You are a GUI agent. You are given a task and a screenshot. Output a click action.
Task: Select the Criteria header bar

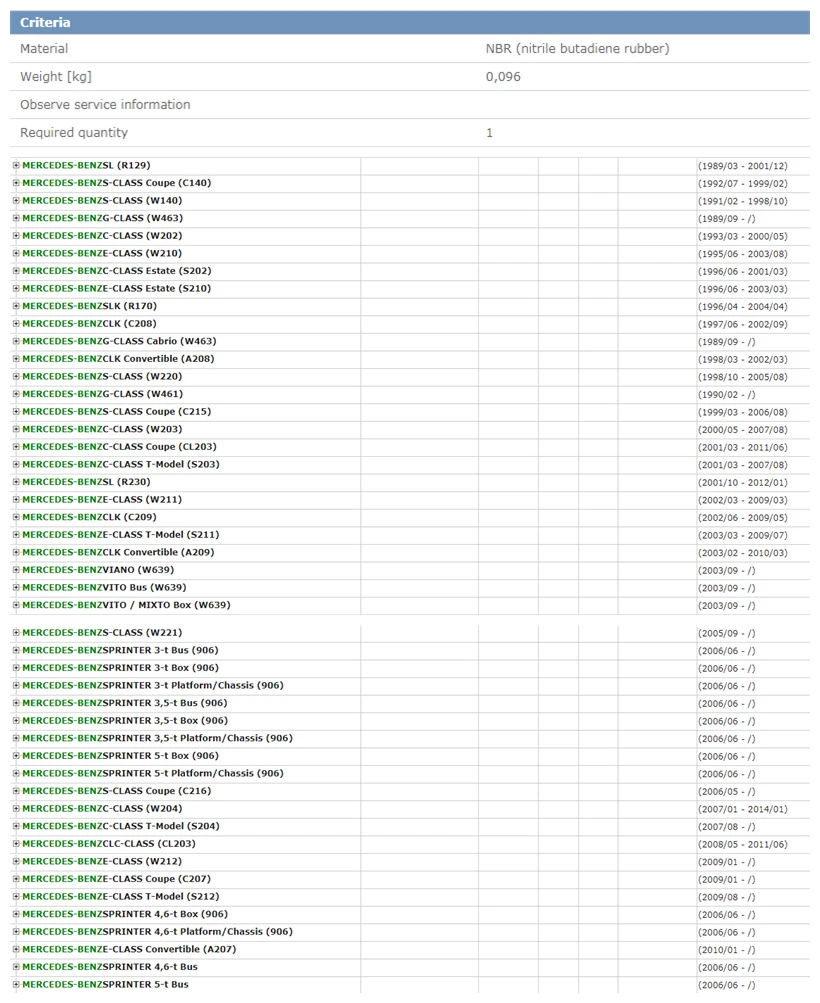click(410, 22)
